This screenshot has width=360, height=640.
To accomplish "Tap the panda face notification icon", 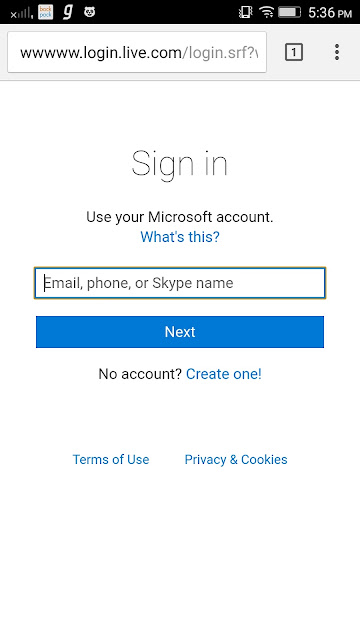I will tap(90, 12).
